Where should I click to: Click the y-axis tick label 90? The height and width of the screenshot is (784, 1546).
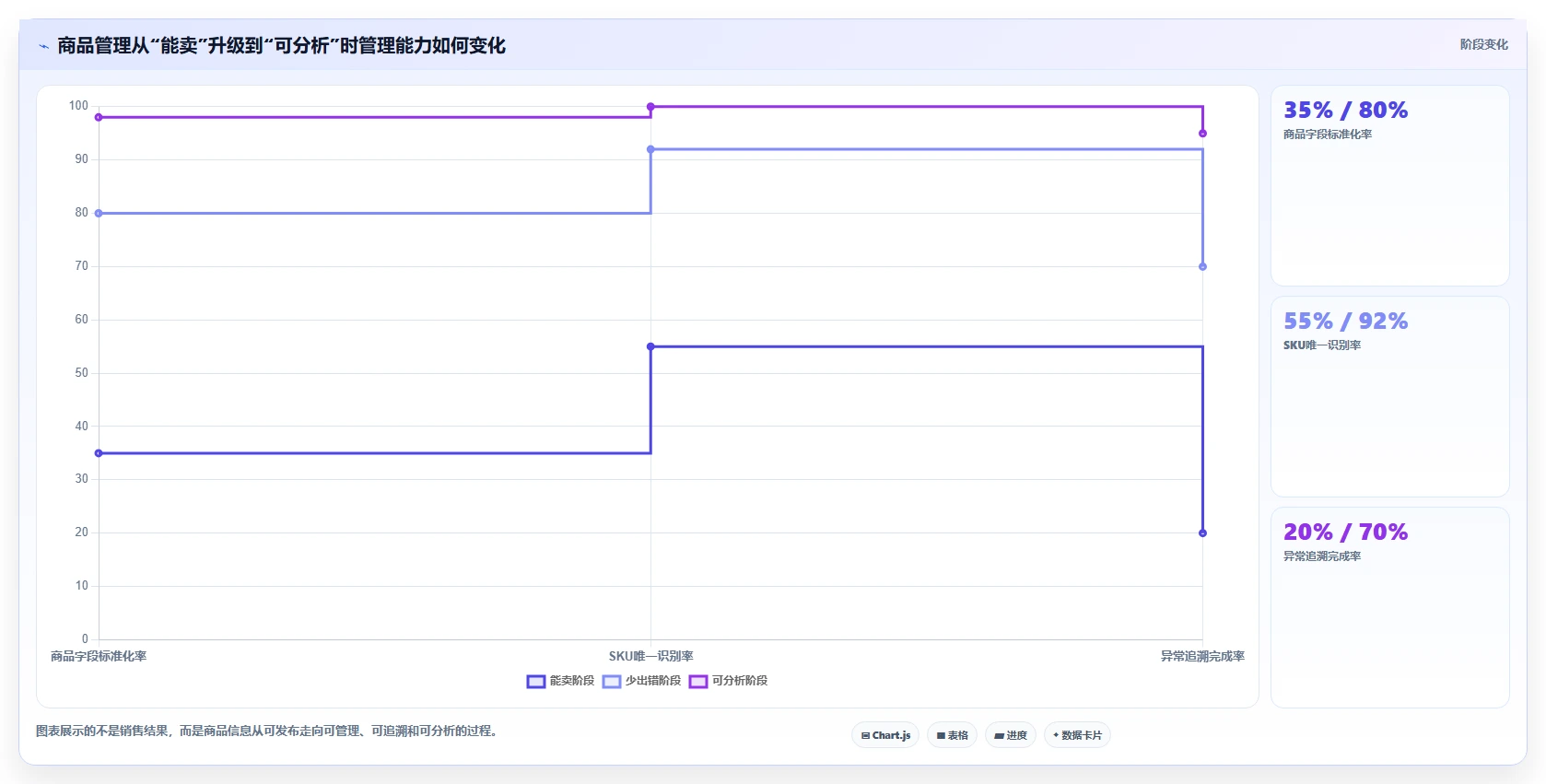(x=82, y=159)
